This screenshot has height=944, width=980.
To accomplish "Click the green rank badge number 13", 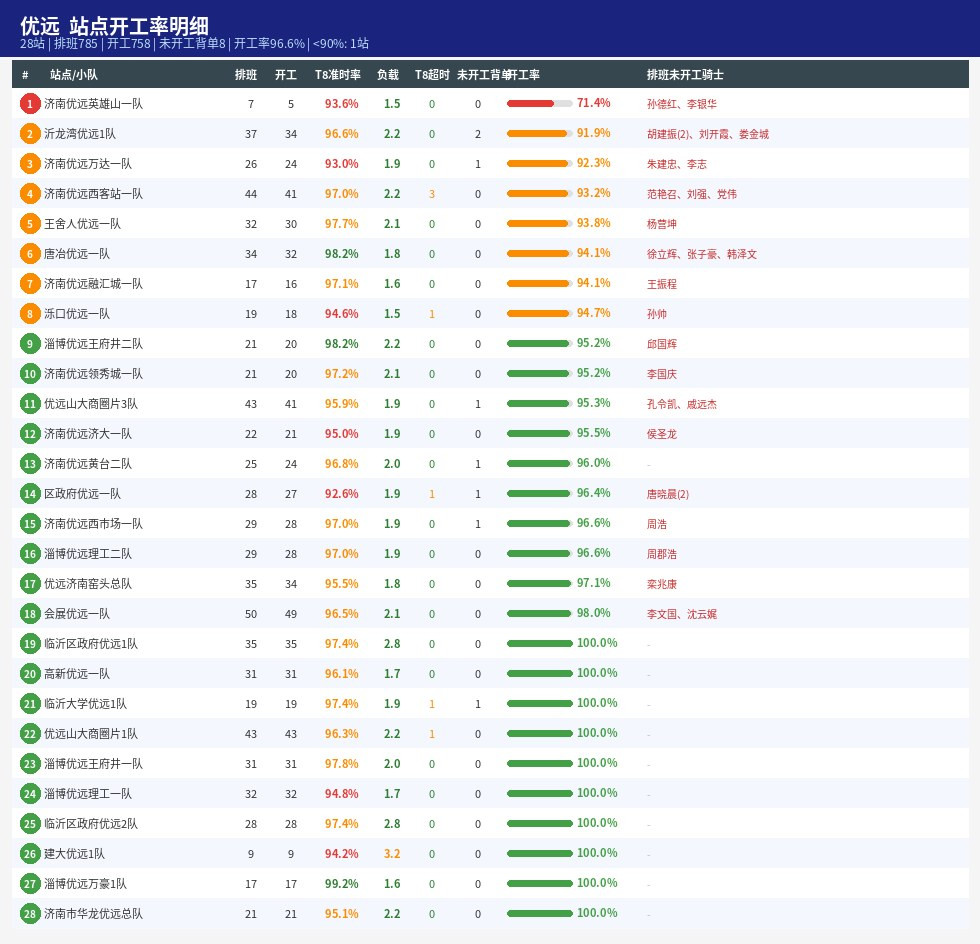I will [x=29, y=464].
